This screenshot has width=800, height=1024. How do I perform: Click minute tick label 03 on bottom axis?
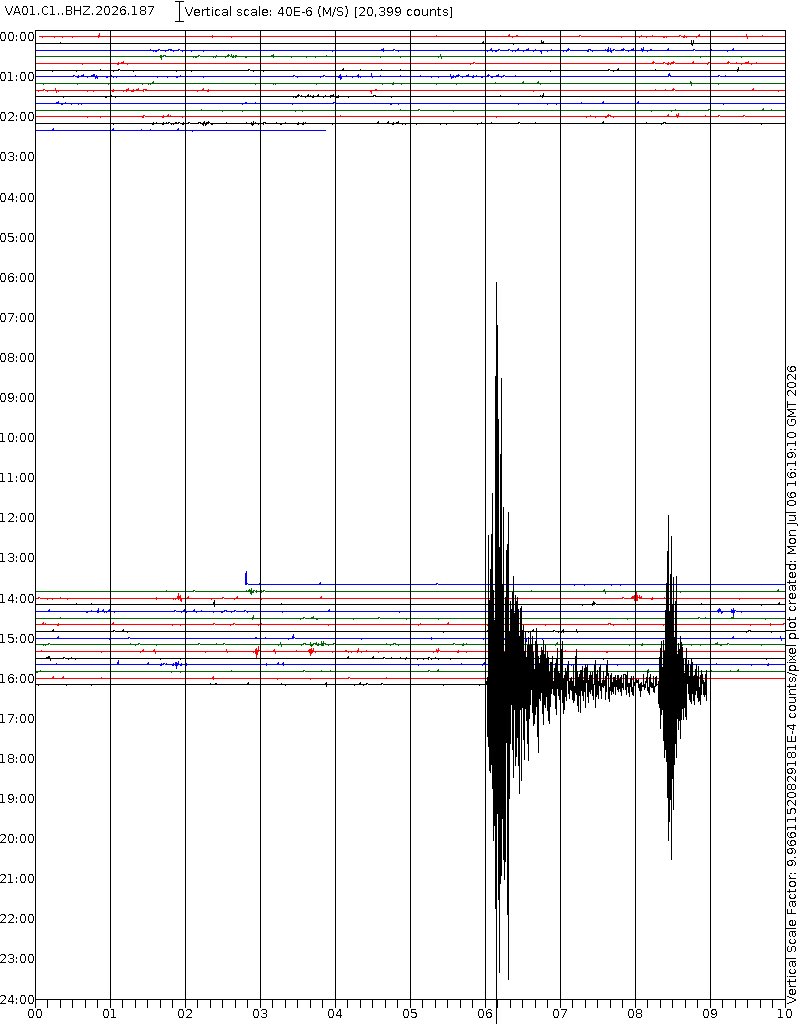[x=261, y=1014]
